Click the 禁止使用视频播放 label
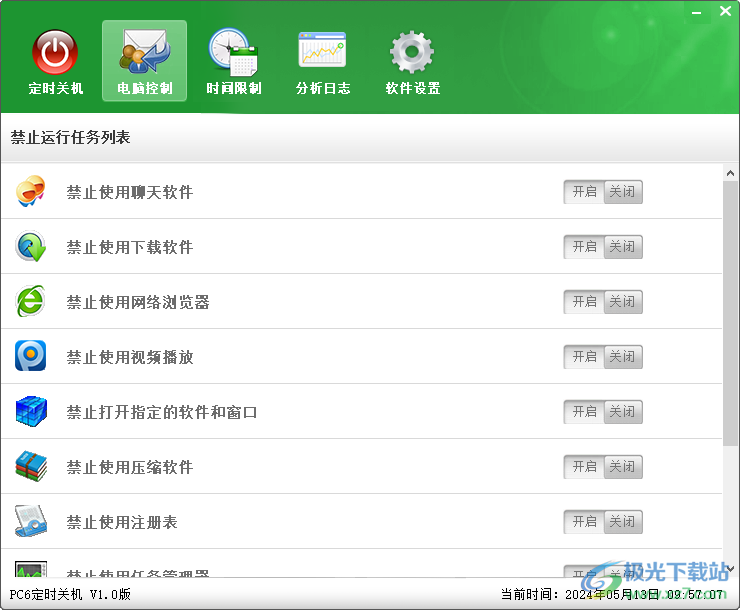 pos(130,357)
